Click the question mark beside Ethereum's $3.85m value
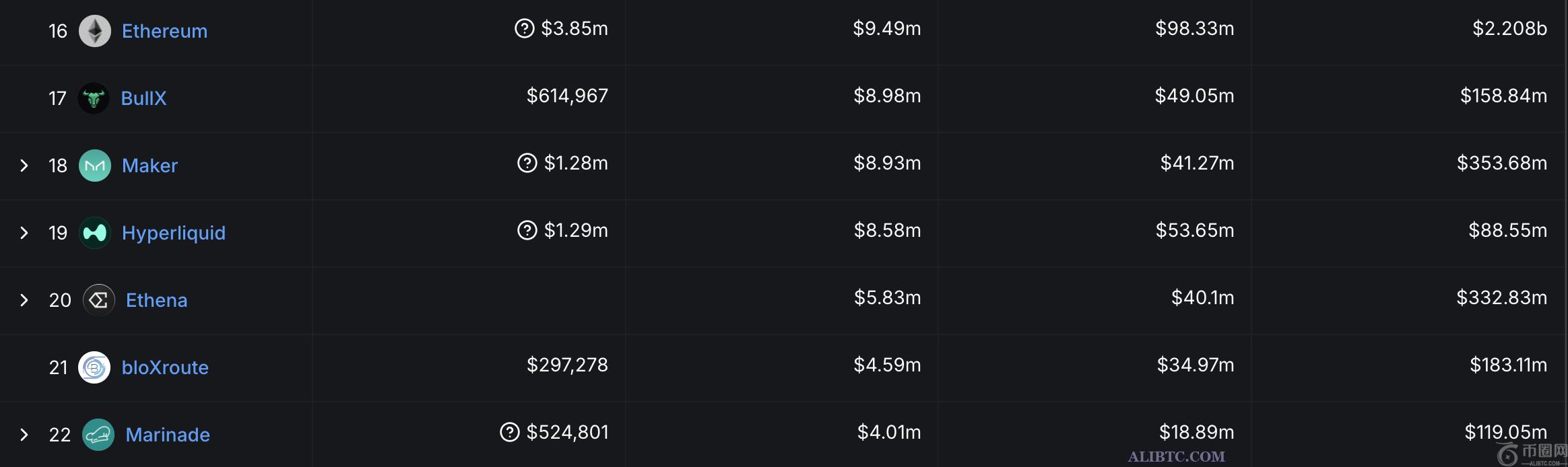The width and height of the screenshot is (1568, 467). 525,29
